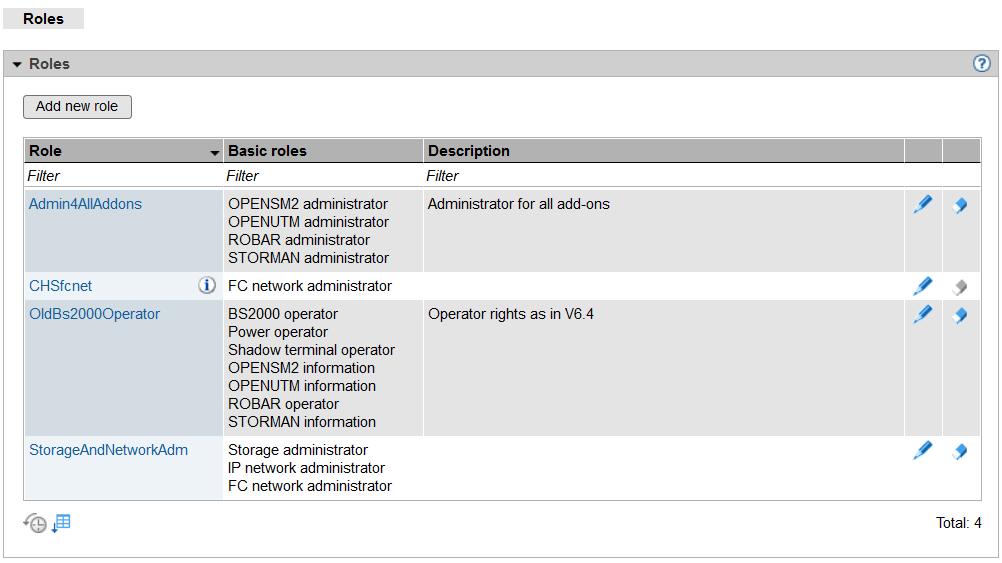Switch to the Roles tab
Screen dimensions: 1002x563
(x=43, y=18)
